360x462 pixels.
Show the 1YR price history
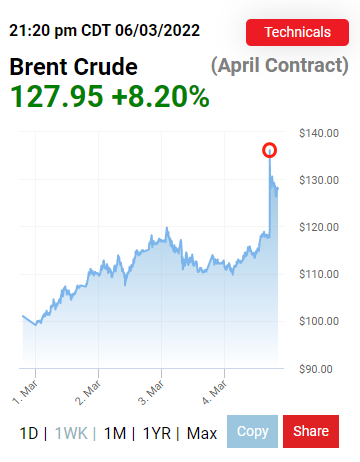157,433
